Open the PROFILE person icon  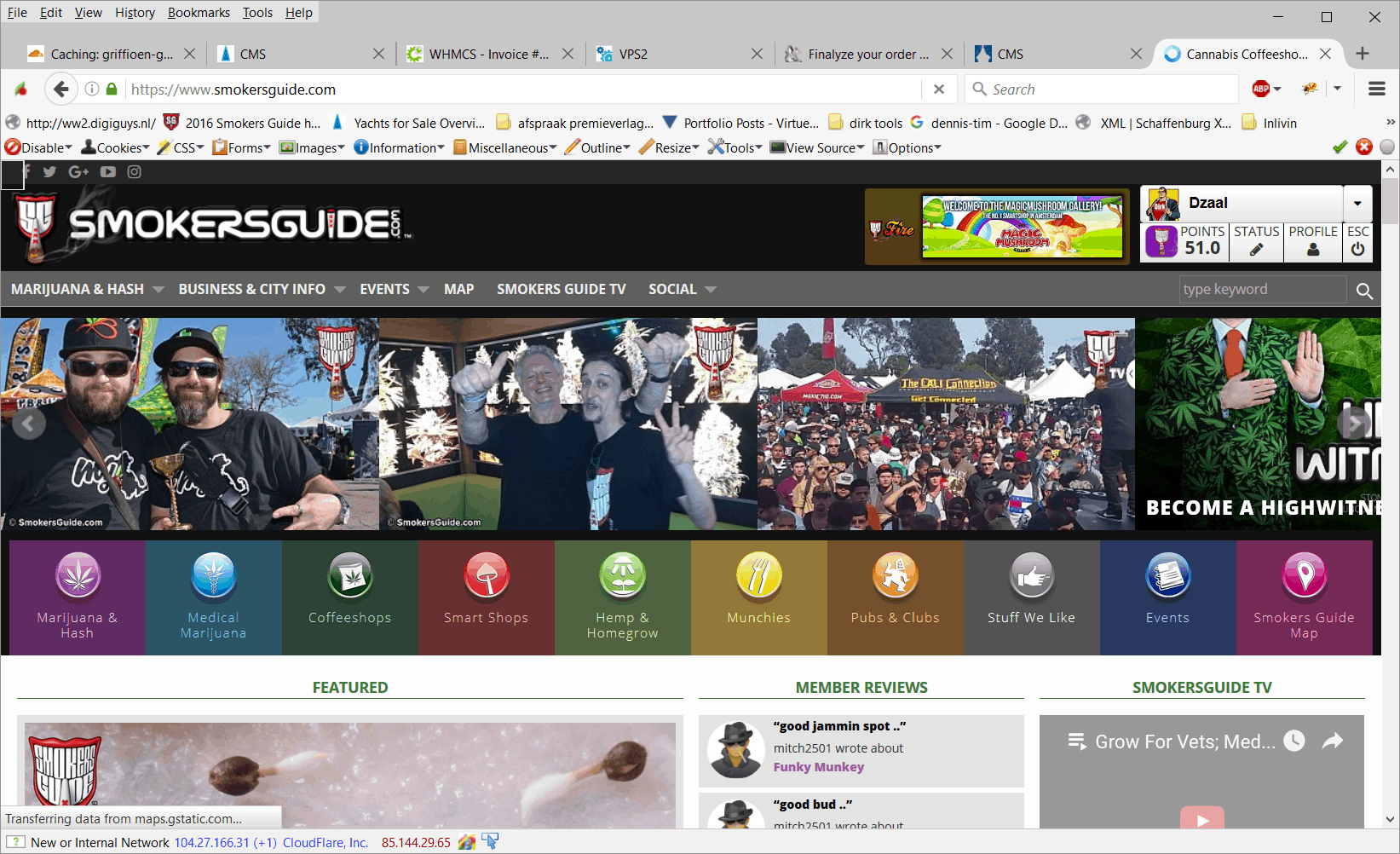(x=1313, y=250)
